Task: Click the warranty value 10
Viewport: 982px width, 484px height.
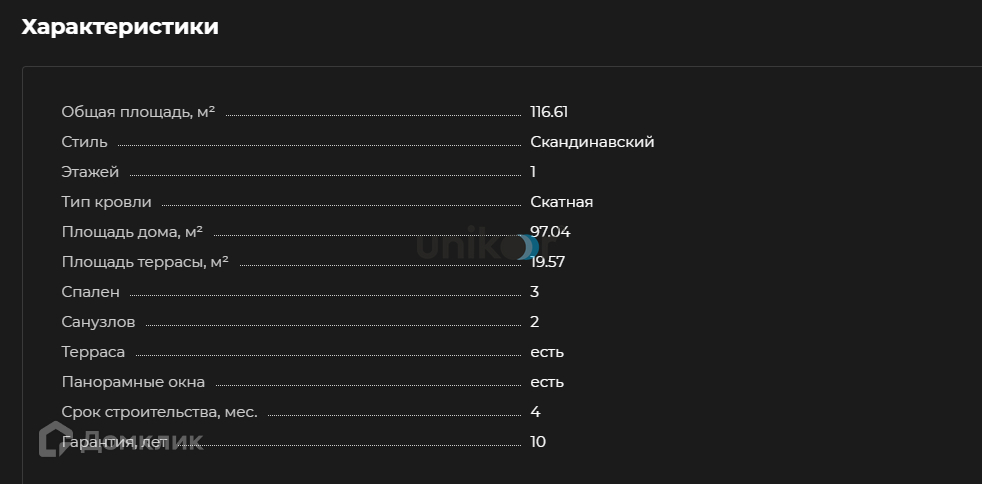Action: point(538,442)
